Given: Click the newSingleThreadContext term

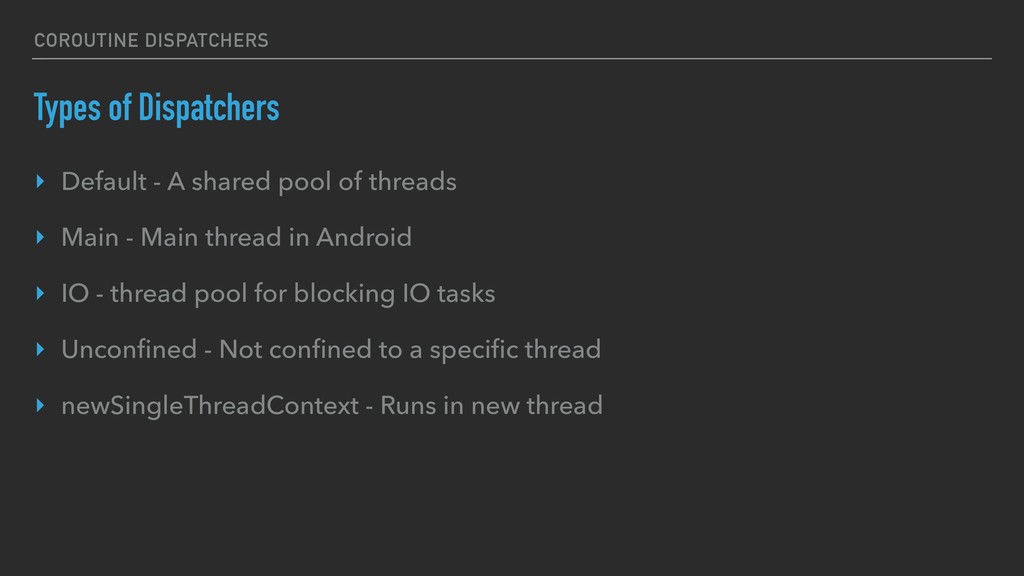Looking at the screenshot, I should tap(210, 406).
